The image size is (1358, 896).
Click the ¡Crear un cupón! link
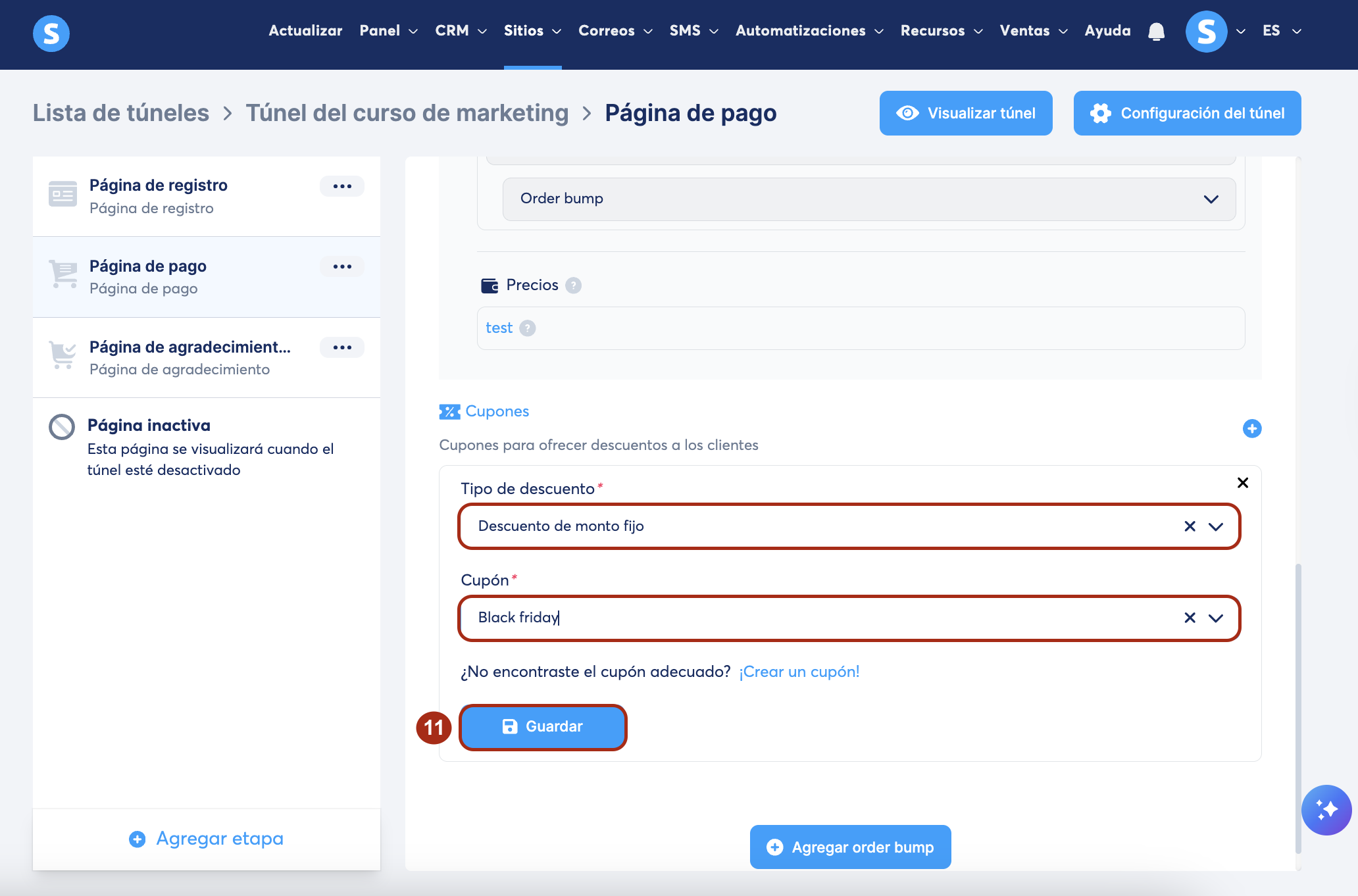pyautogui.click(x=799, y=672)
